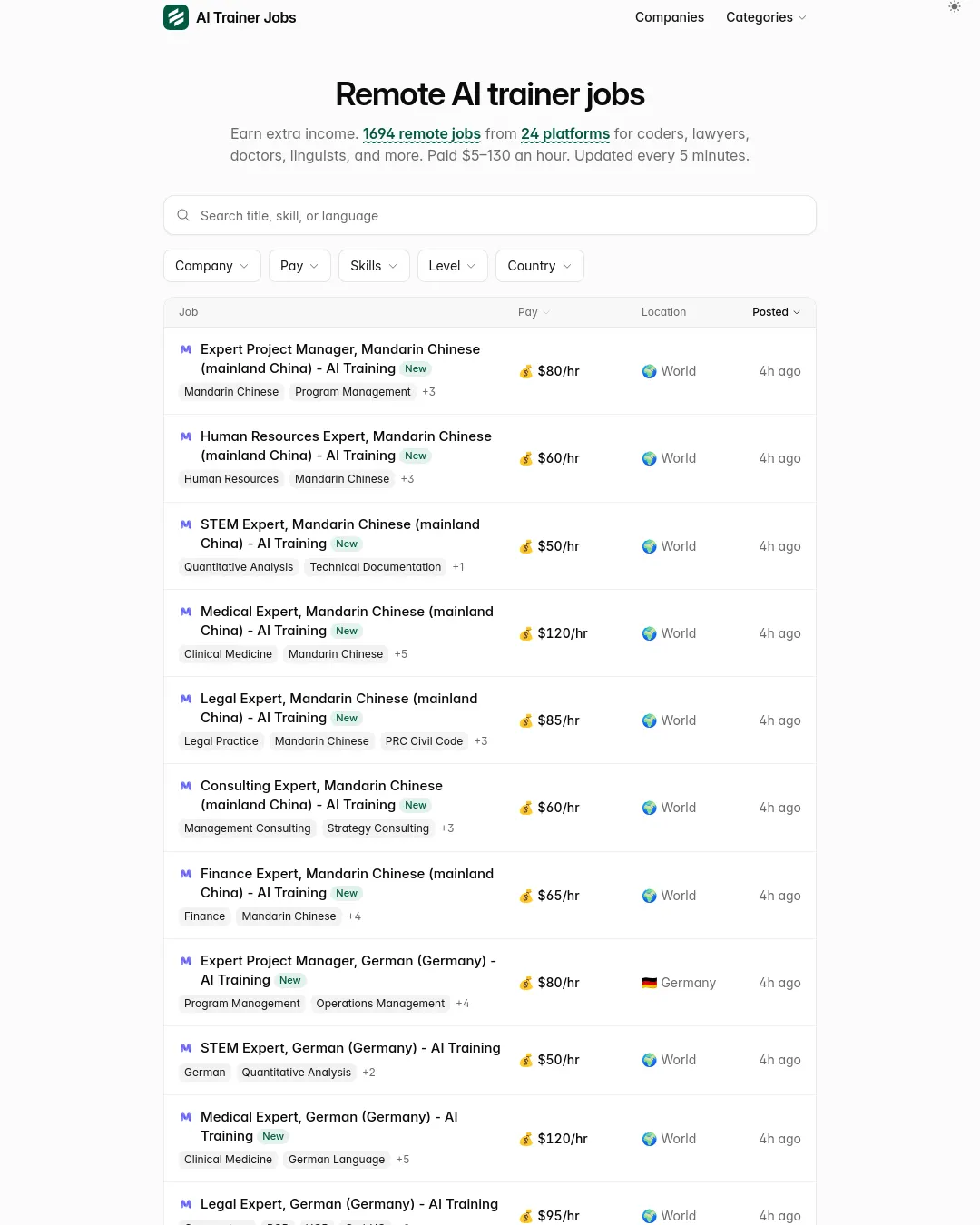
Task: Click the Germany flag icon
Action: pos(650,983)
